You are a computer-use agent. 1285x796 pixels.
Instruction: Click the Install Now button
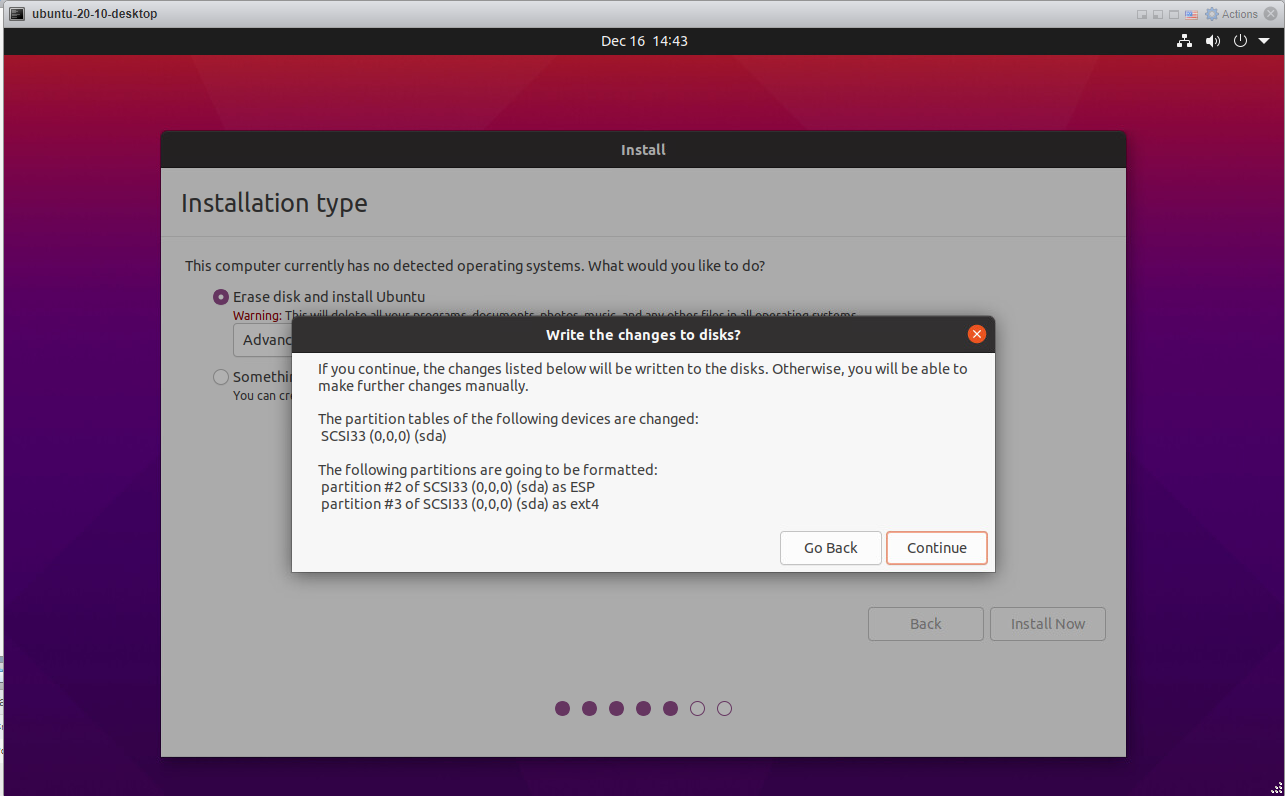coord(1047,624)
